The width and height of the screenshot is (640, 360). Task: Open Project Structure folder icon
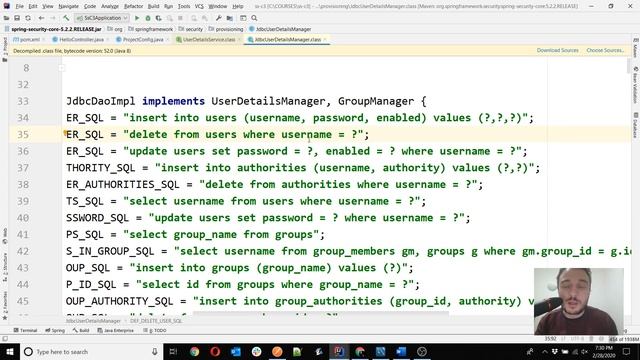(230, 18)
